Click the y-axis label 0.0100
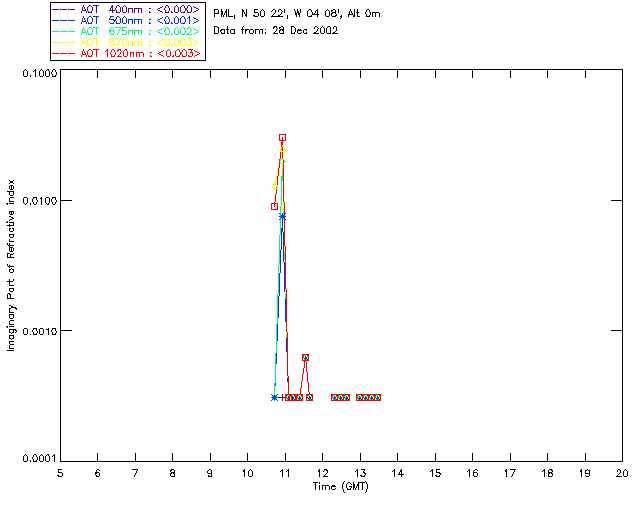This screenshot has height=512, width=640. click(40, 201)
